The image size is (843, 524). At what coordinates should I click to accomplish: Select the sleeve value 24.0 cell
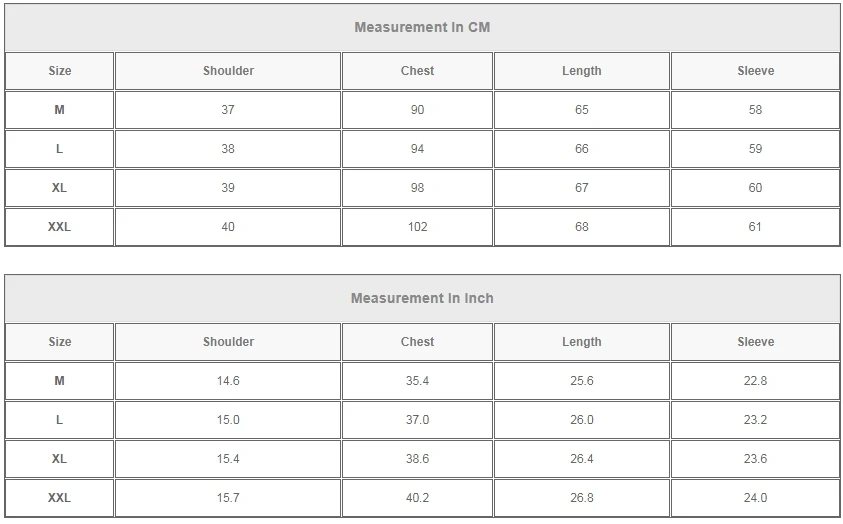(x=755, y=498)
